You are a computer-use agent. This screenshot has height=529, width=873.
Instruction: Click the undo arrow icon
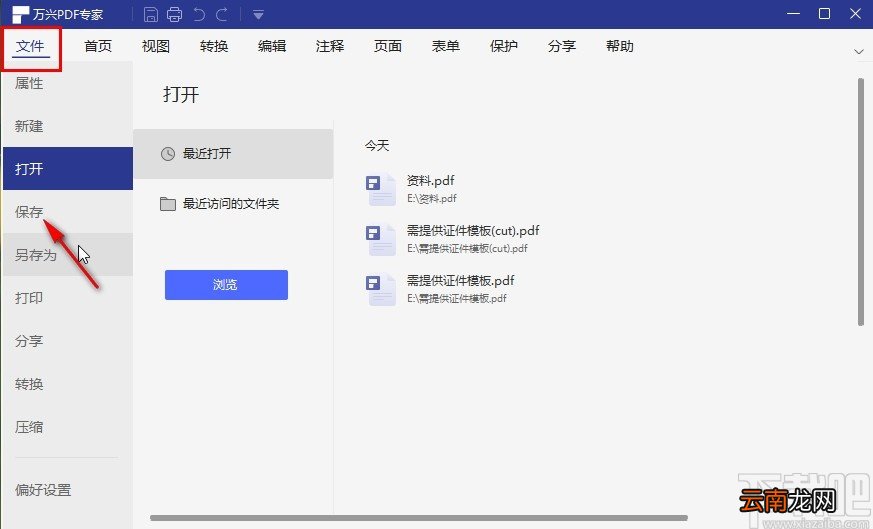(x=199, y=14)
